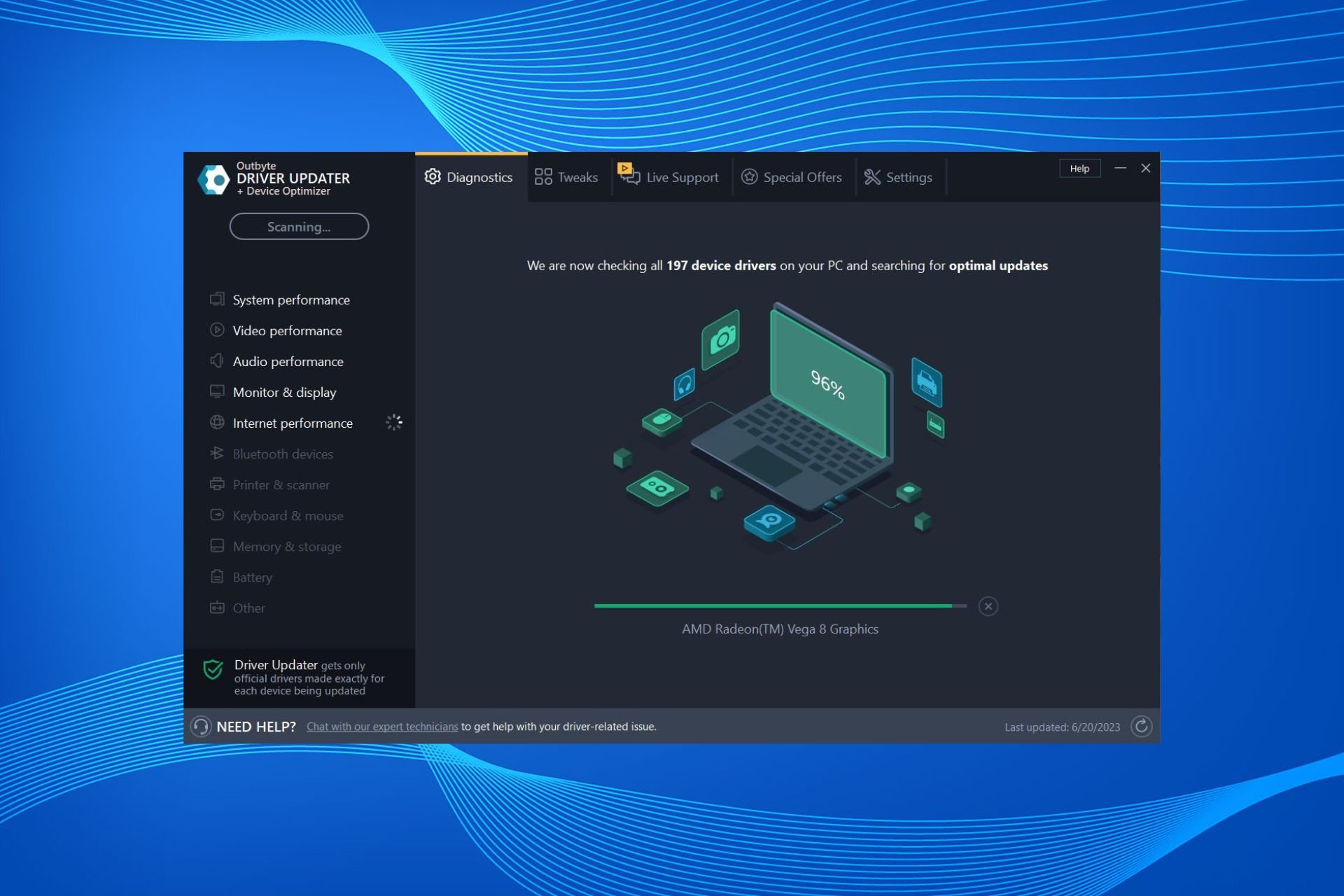Select Monitor & display category

(x=284, y=392)
